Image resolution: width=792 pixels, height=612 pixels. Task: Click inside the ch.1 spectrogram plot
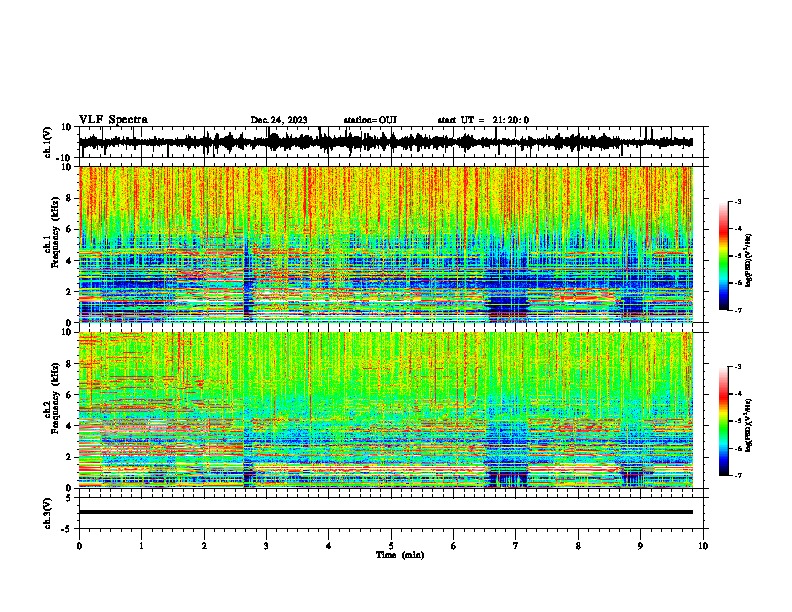tap(386, 244)
